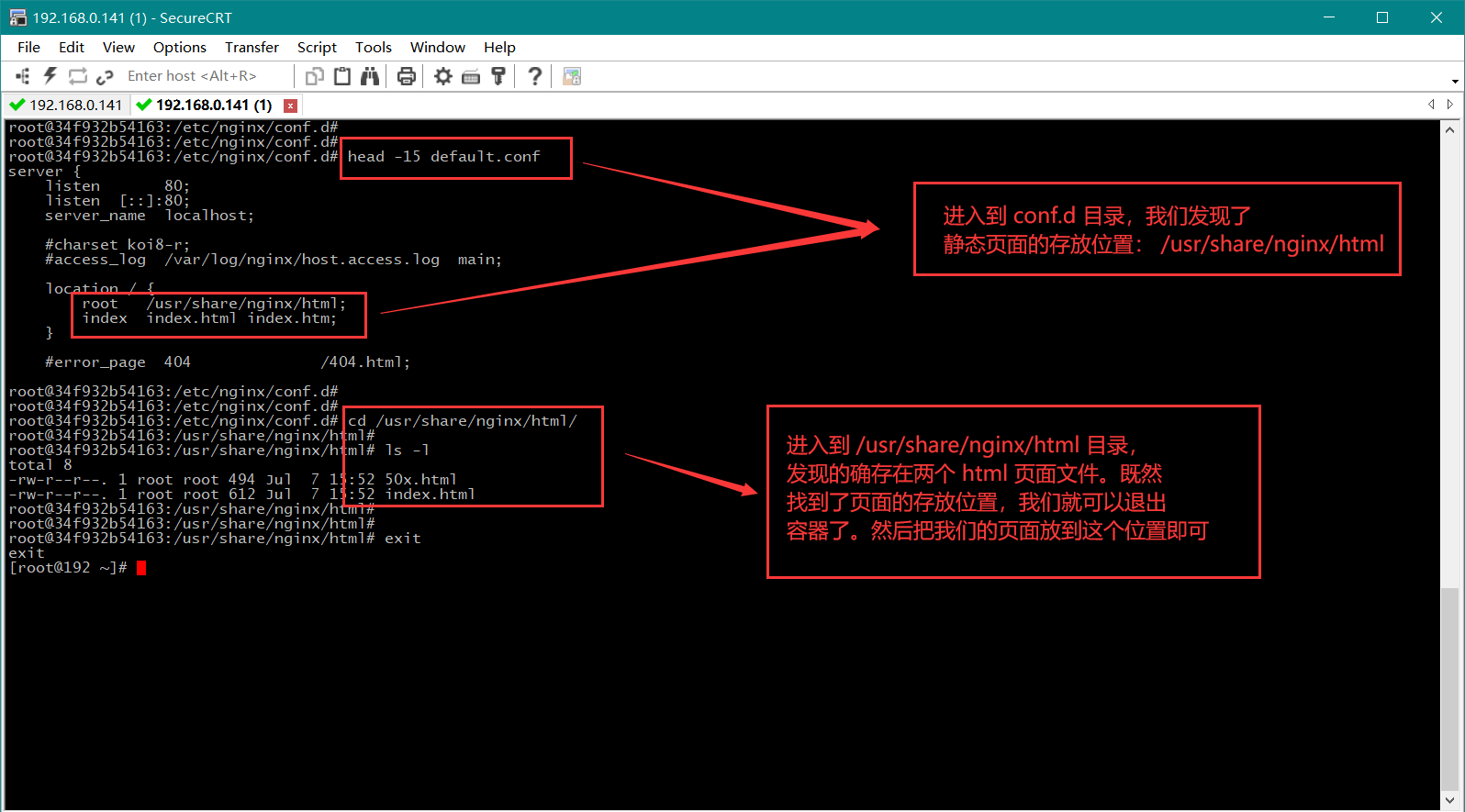This screenshot has height=812, width=1465.
Task: Open Find with the binoculars icon
Action: pos(370,76)
